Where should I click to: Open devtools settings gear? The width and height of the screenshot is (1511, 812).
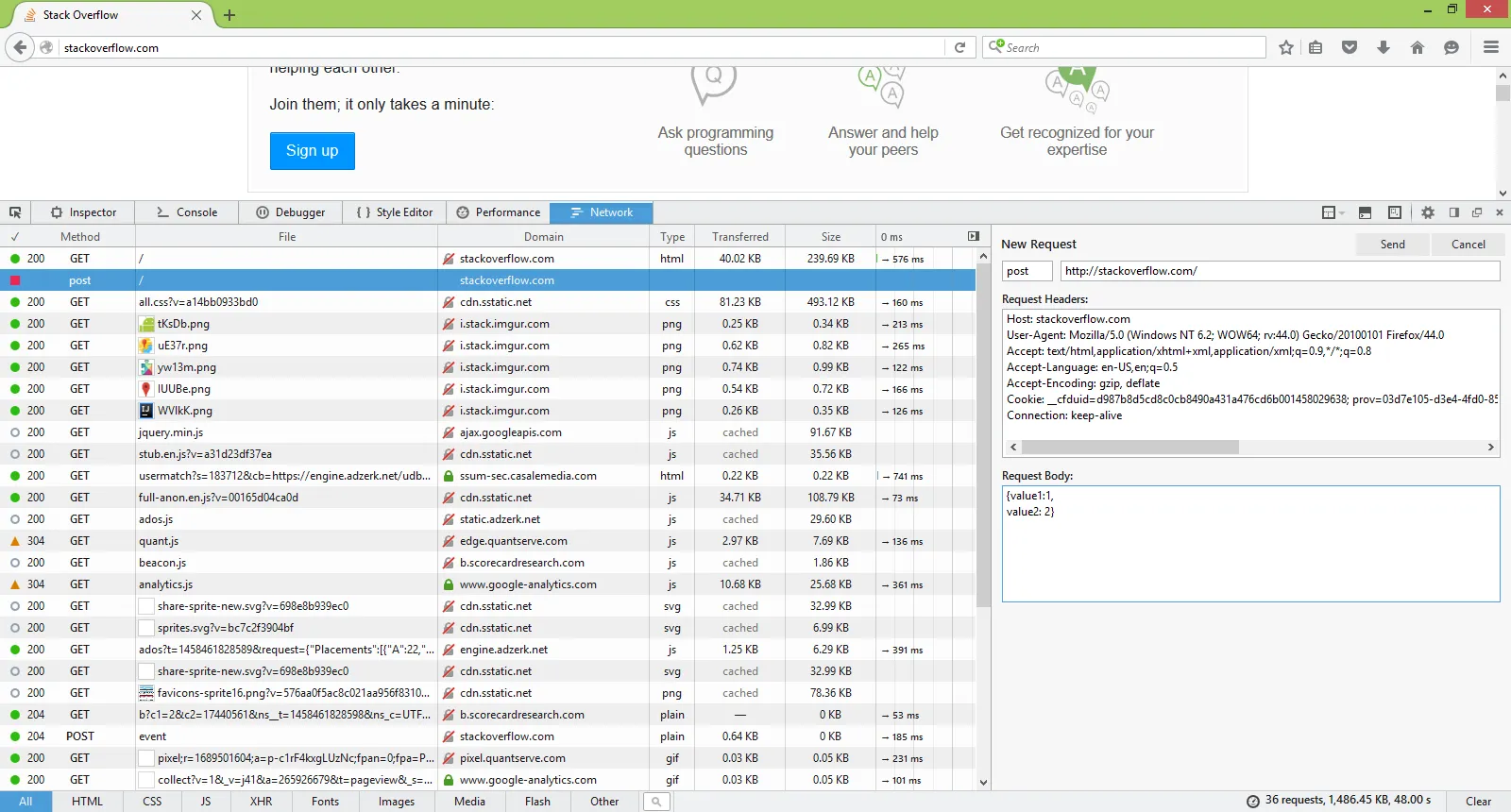click(1428, 212)
